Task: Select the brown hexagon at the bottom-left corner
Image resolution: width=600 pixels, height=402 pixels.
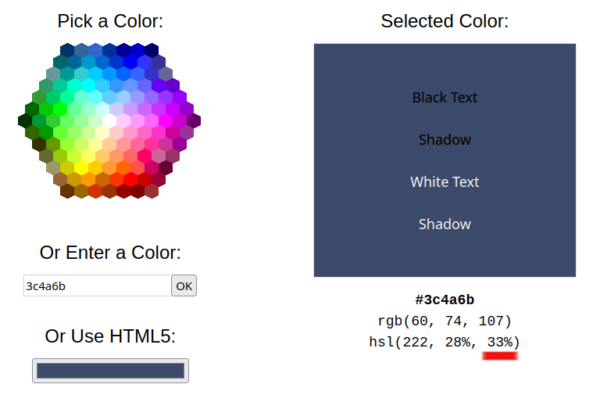Action: pos(67,191)
